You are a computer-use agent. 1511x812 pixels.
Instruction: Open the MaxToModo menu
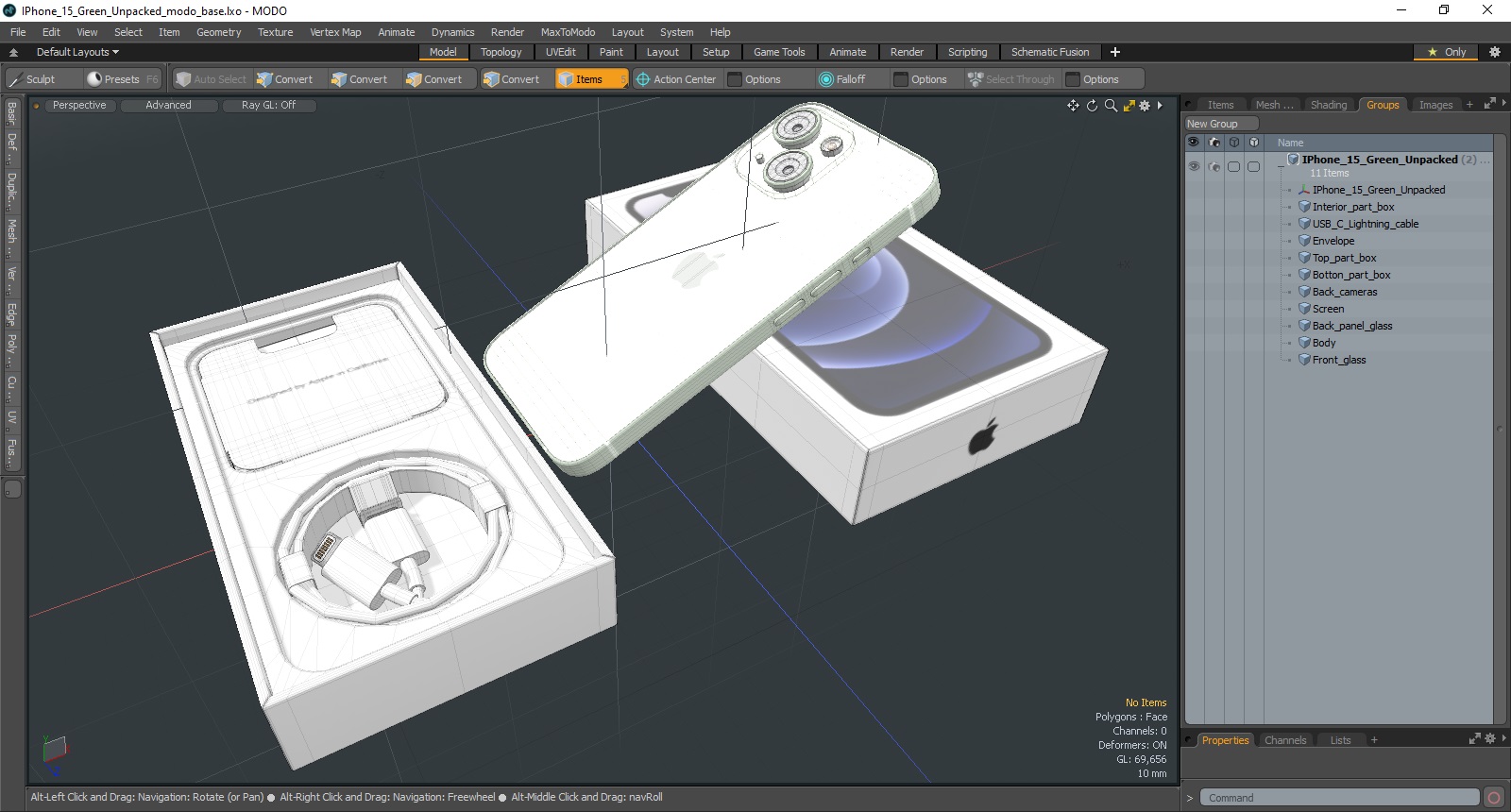(568, 32)
